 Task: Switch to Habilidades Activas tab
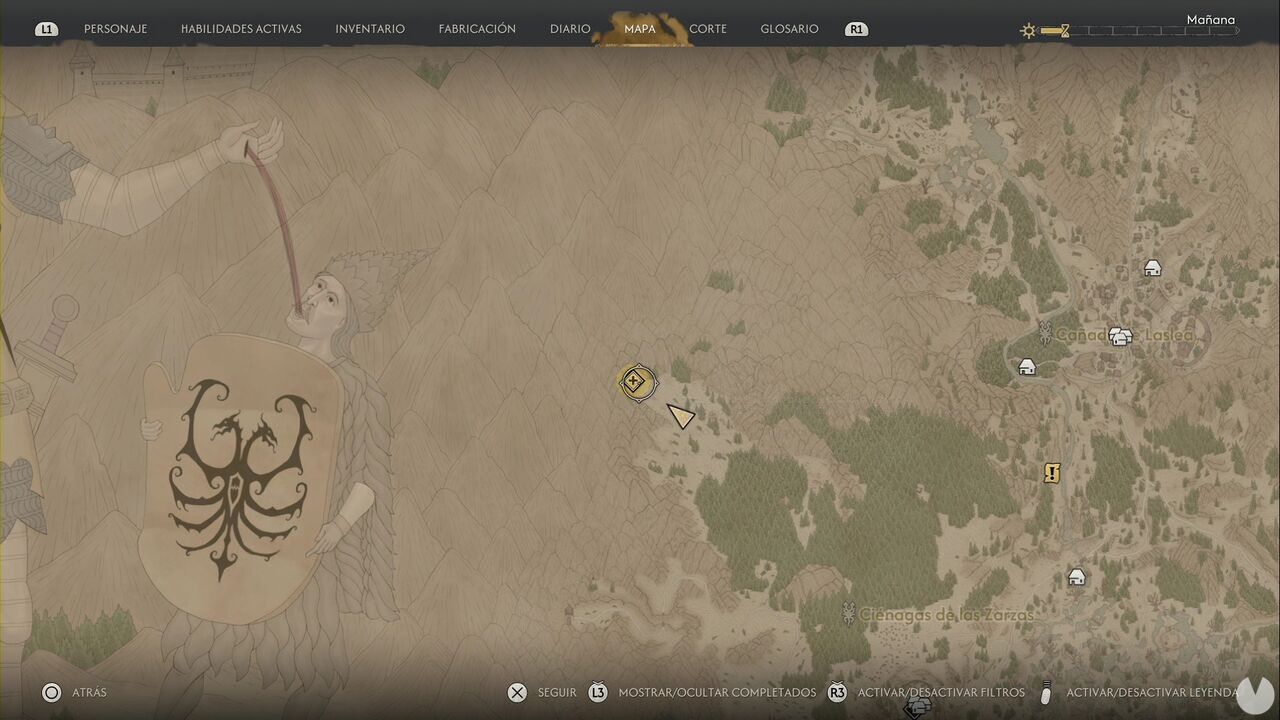point(241,29)
